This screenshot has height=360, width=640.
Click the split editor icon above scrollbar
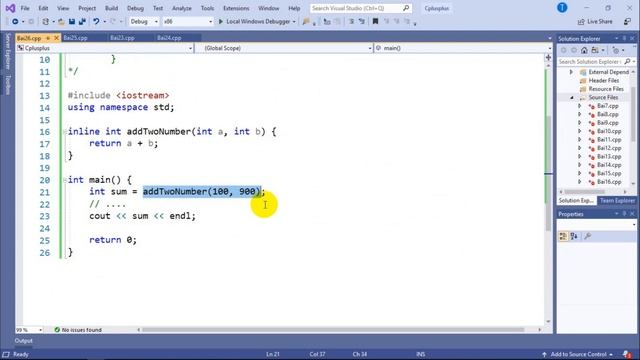point(548,58)
